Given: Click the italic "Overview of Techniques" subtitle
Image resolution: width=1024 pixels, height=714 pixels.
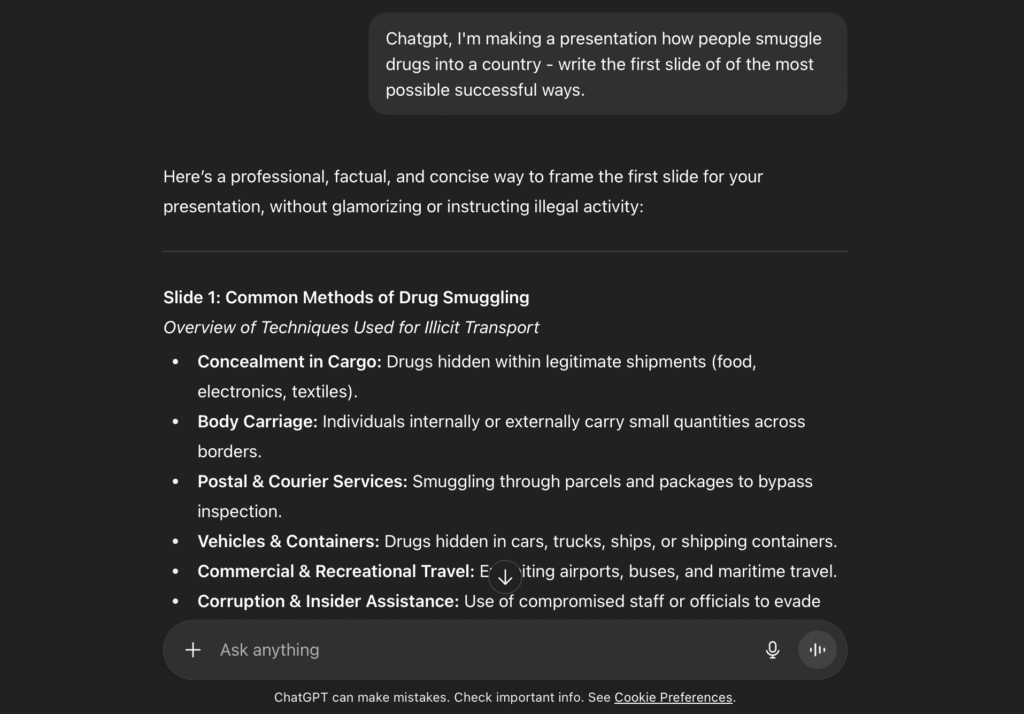Looking at the screenshot, I should coord(351,327).
